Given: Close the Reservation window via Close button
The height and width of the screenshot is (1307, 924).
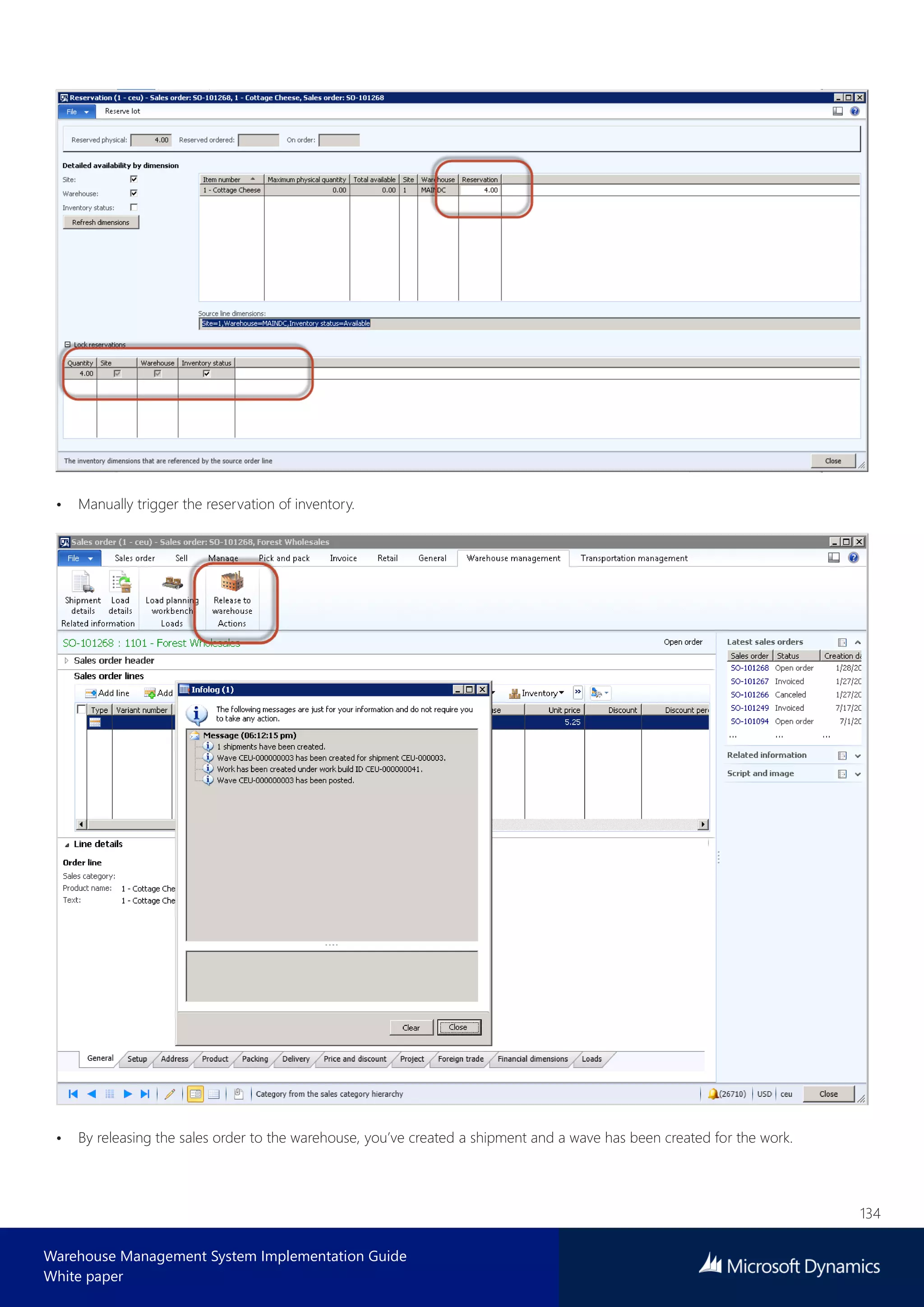Looking at the screenshot, I should 833,460.
